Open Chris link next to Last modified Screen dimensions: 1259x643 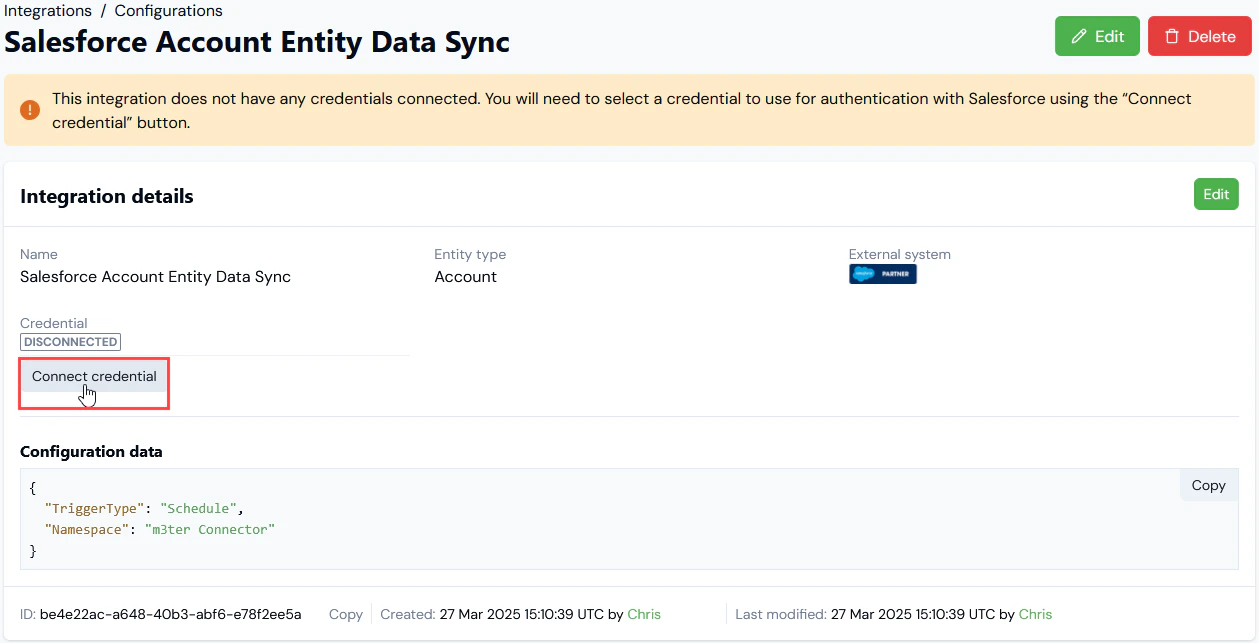(1035, 614)
